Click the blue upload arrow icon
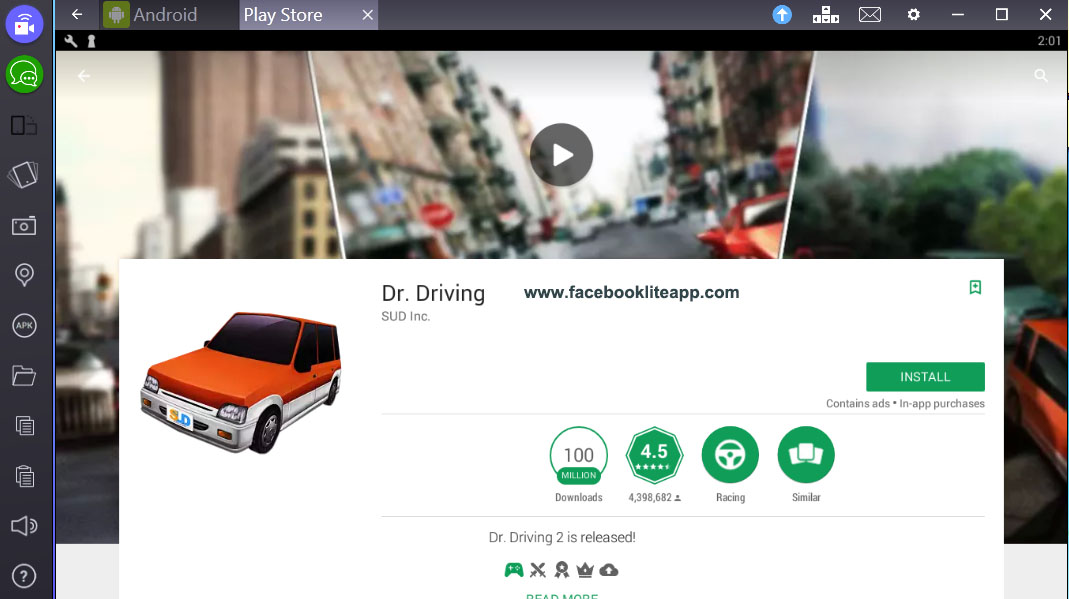The width and height of the screenshot is (1069, 599). [x=782, y=14]
